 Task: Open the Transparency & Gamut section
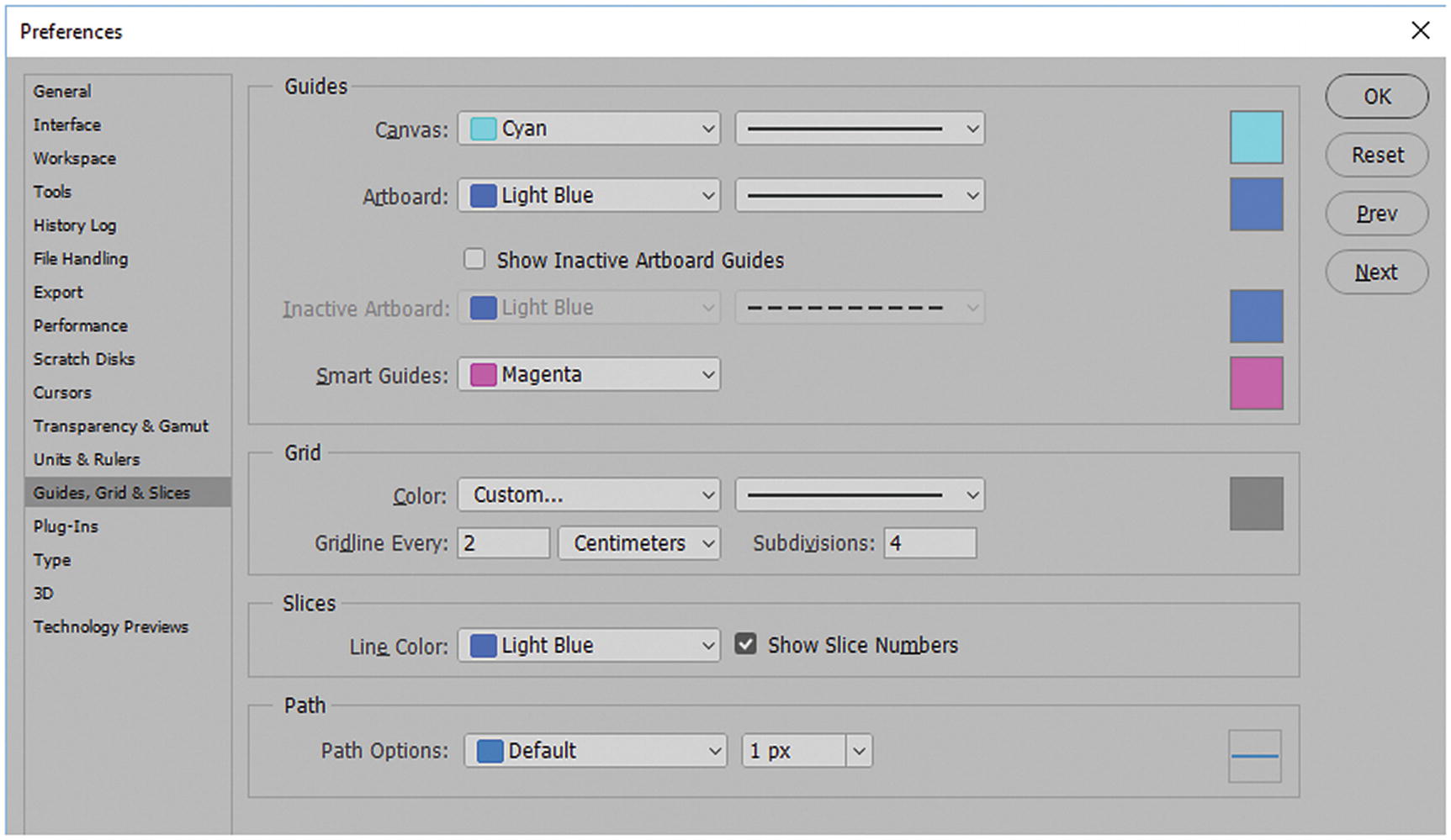(x=120, y=425)
